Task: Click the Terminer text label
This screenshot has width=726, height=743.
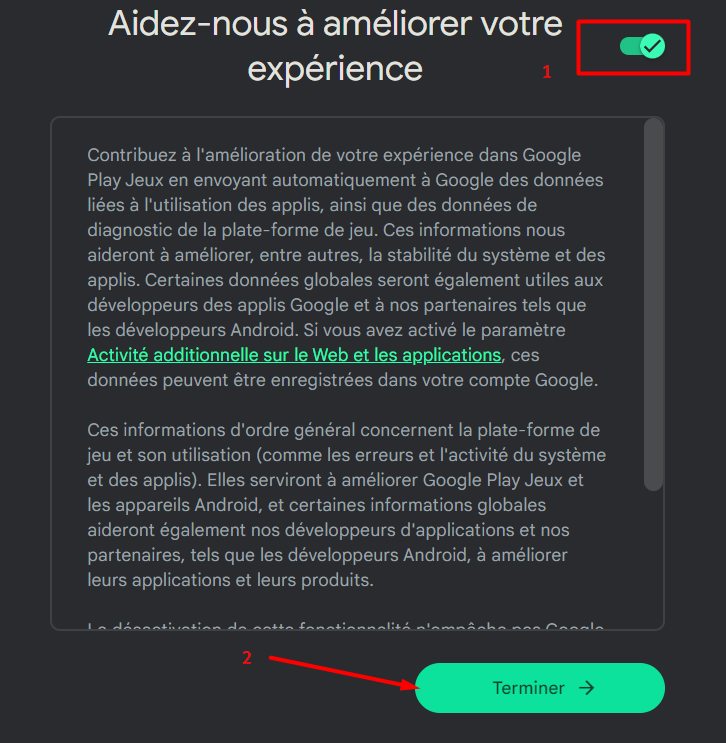Action: pos(528,688)
